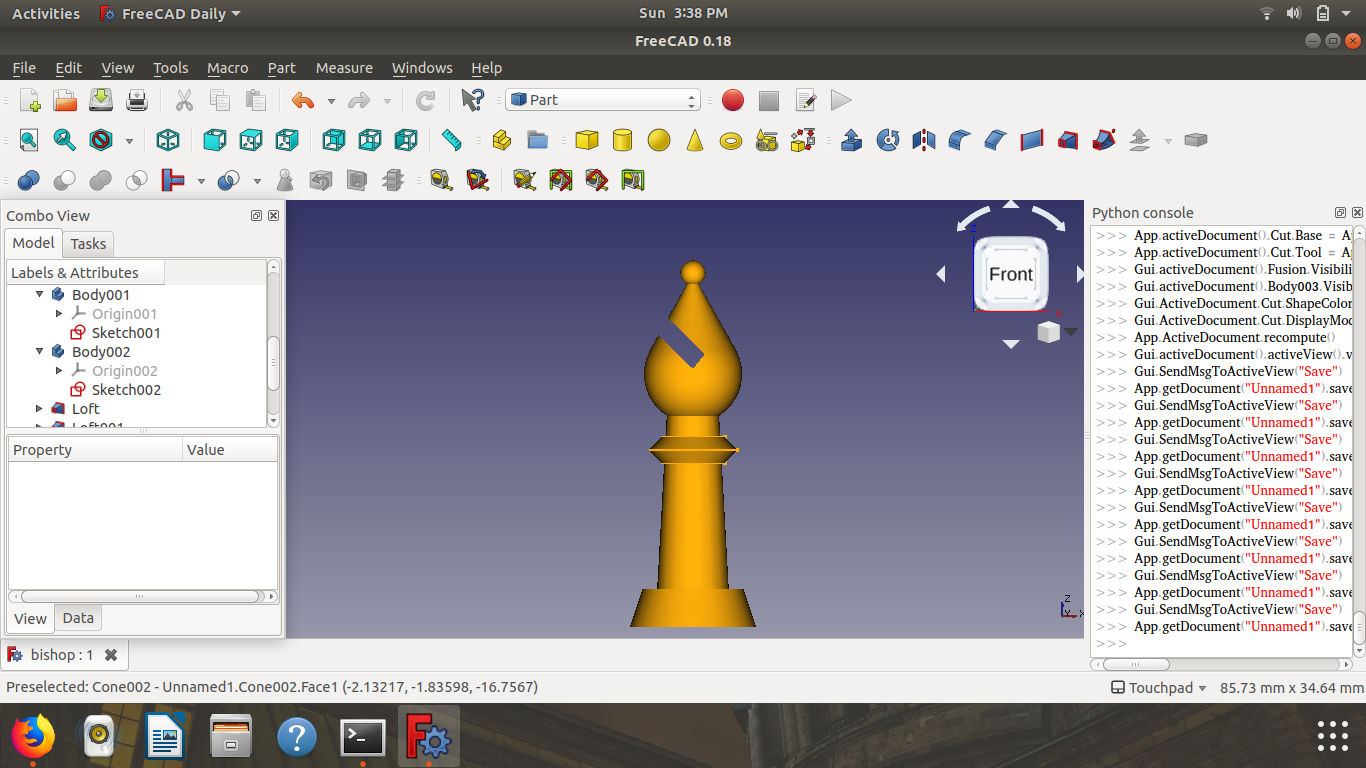Open the Tools menu
This screenshot has height=768, width=1366.
[171, 68]
